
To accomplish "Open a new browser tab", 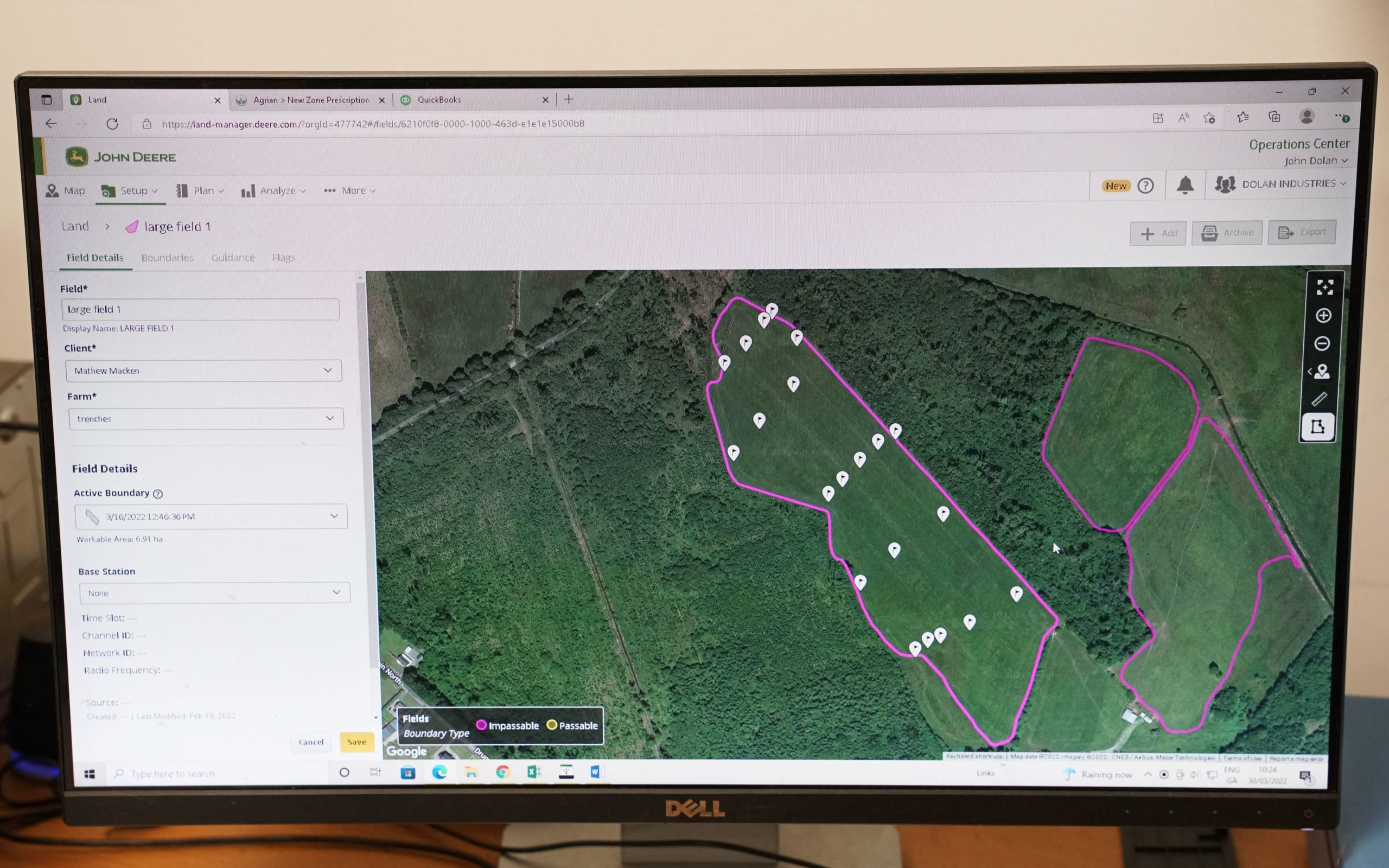I will coord(569,99).
